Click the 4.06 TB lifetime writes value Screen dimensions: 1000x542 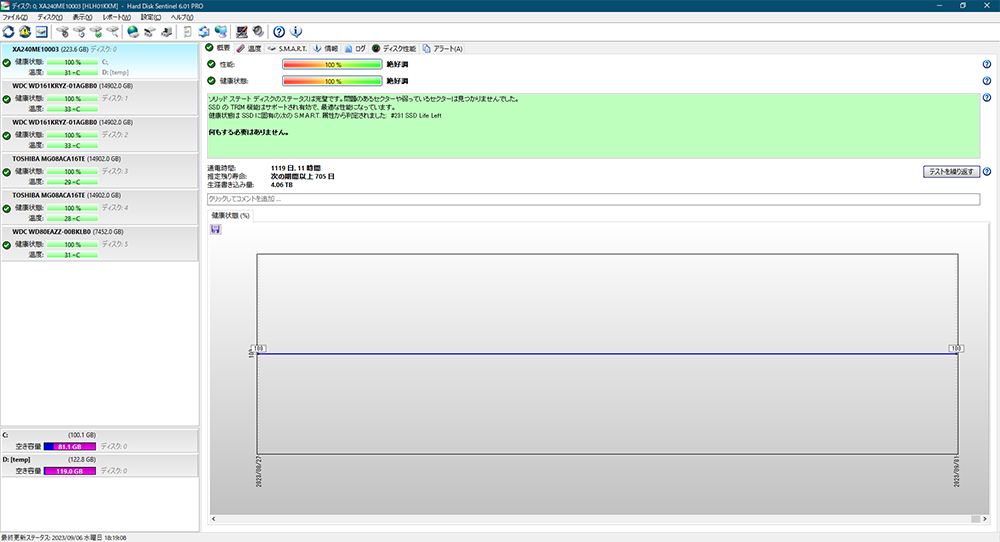tap(281, 184)
